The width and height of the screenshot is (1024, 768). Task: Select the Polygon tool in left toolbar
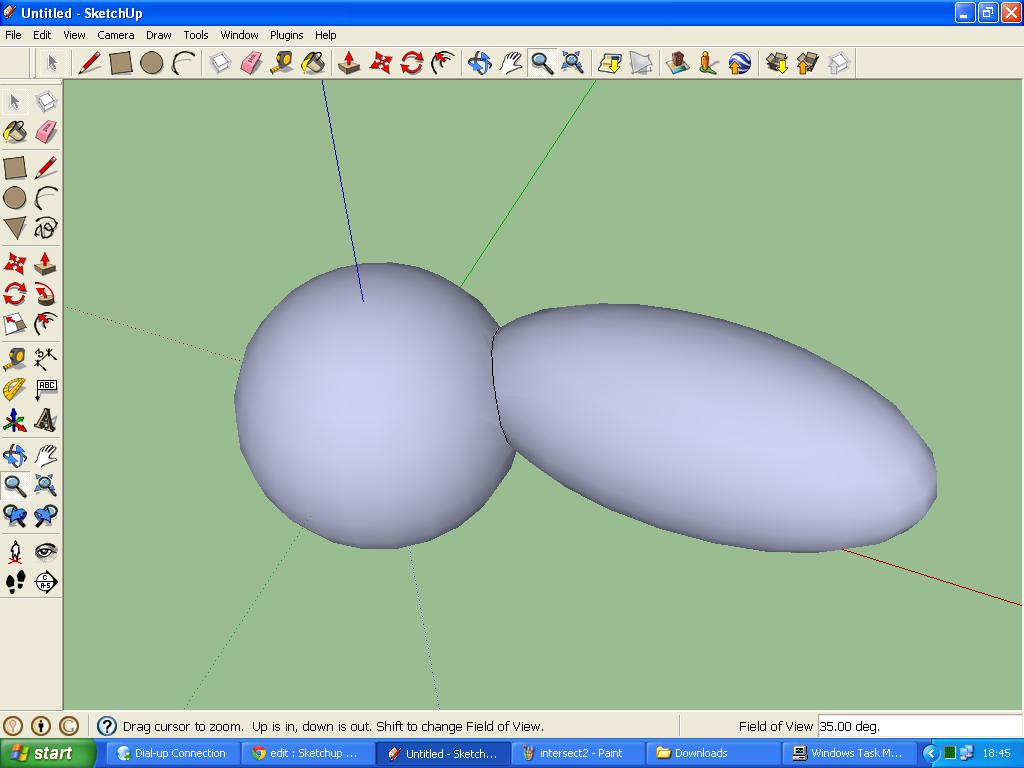pyautogui.click(x=14, y=228)
